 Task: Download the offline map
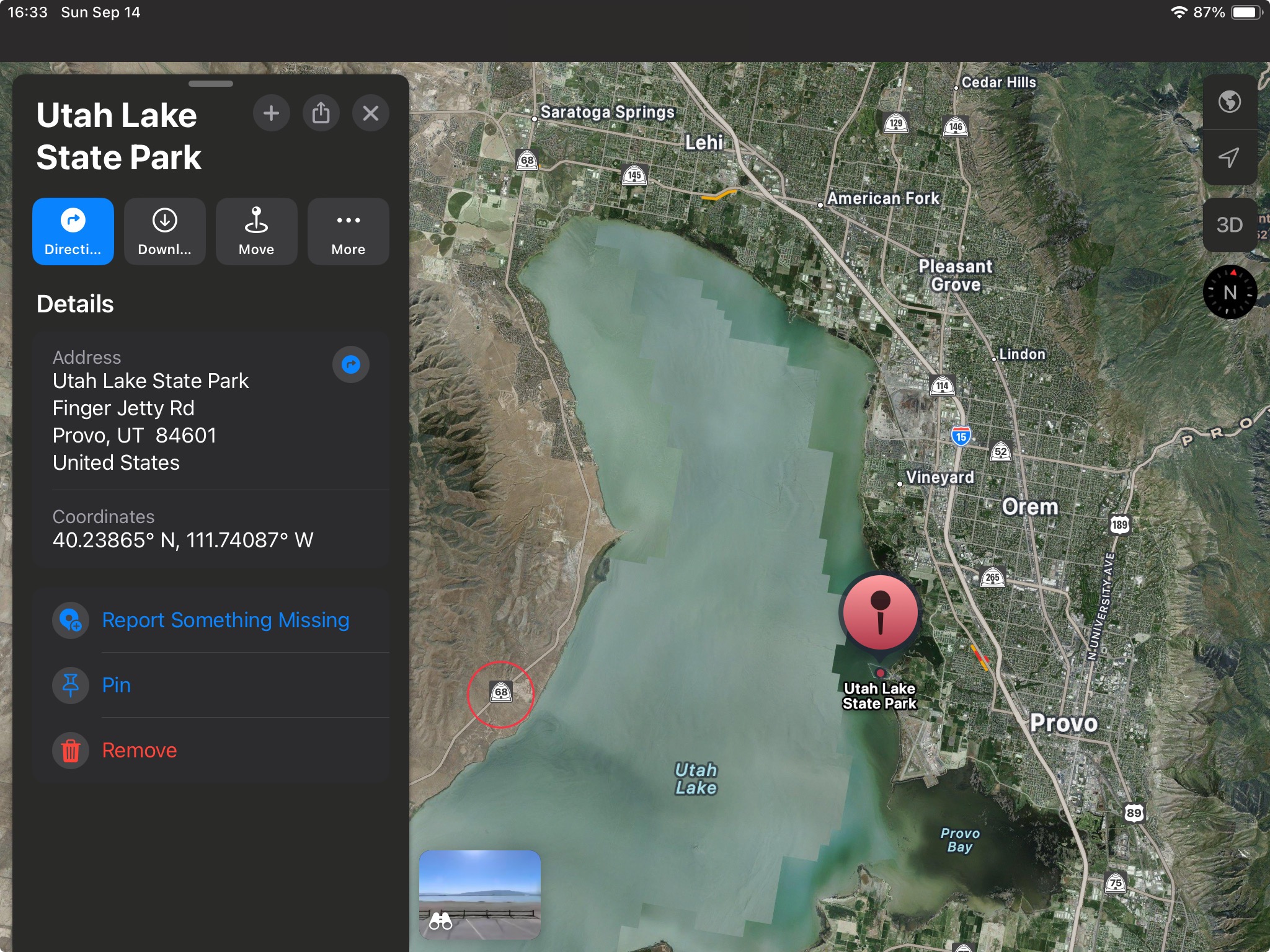(x=165, y=232)
